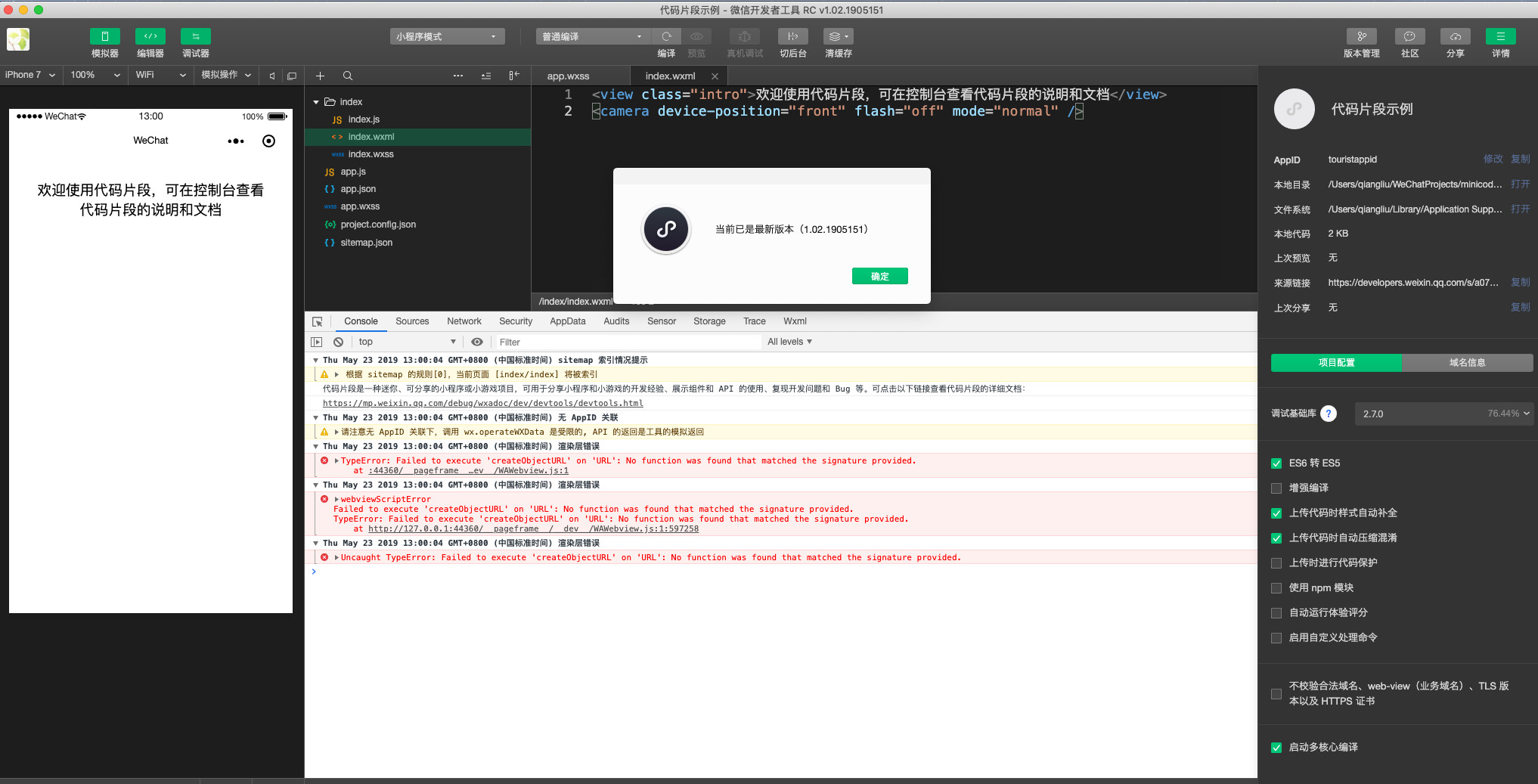Uncheck the ES6 转 ES5 checkbox
Viewport: 1538px width, 784px height.
point(1276,463)
